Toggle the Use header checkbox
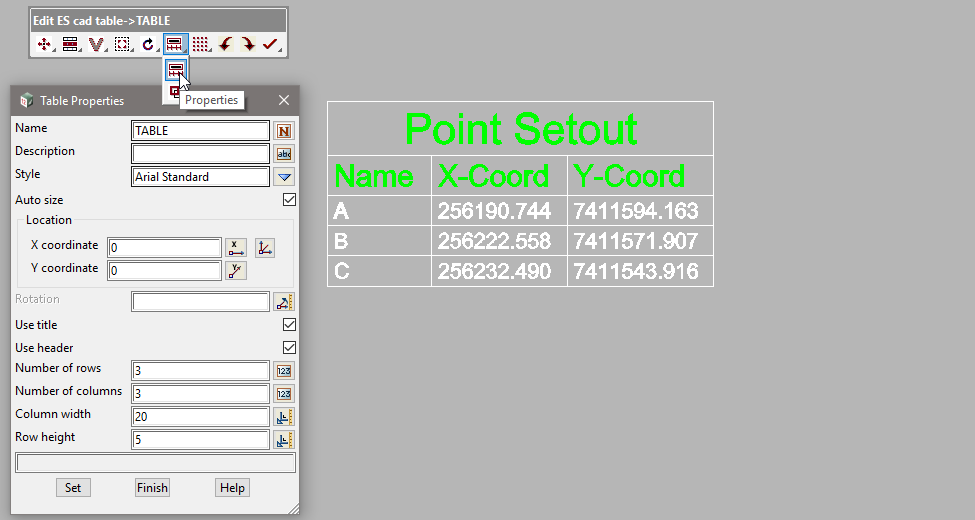 (x=289, y=348)
